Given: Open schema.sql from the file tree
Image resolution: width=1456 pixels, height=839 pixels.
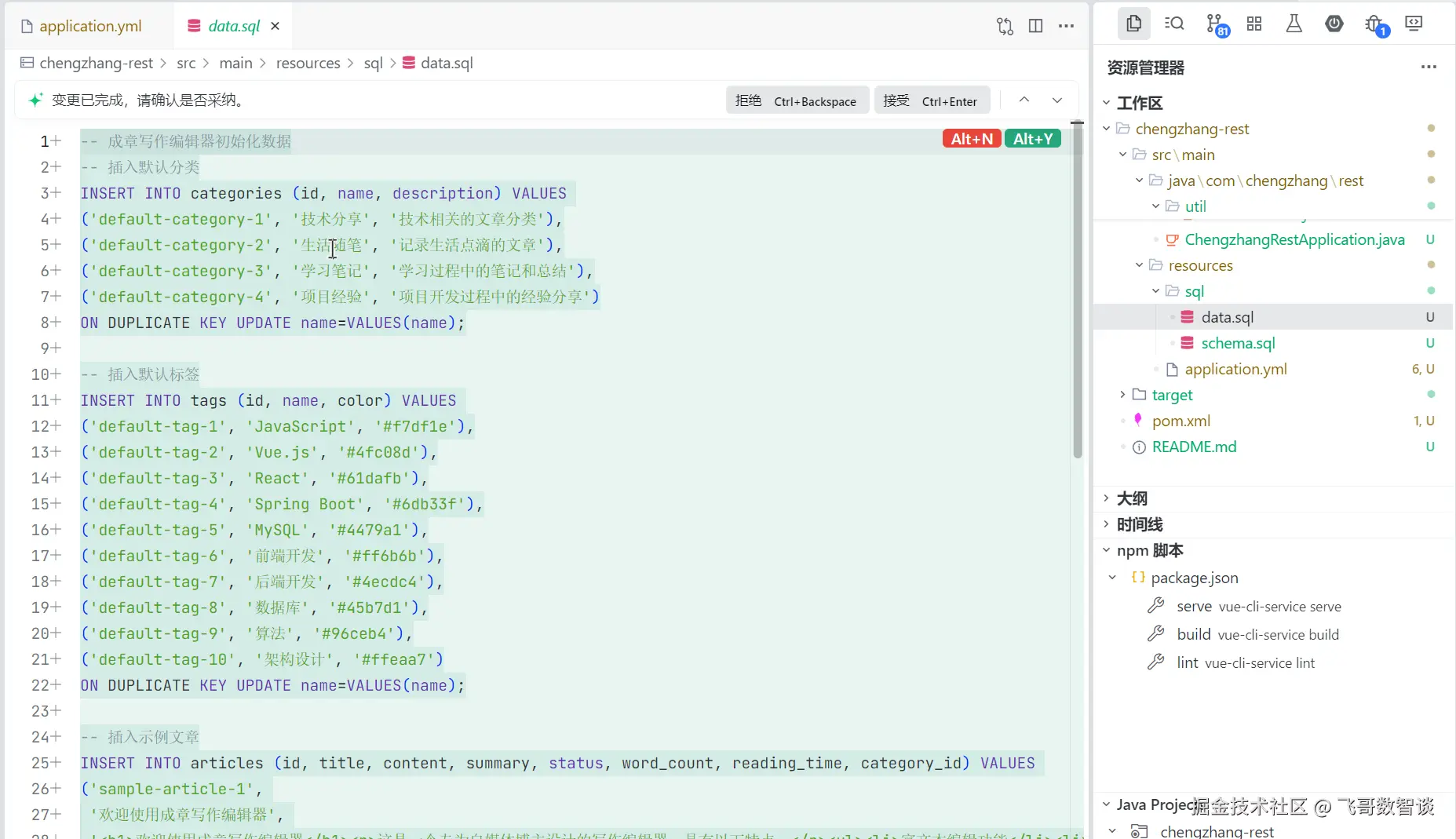Looking at the screenshot, I should (1238, 343).
